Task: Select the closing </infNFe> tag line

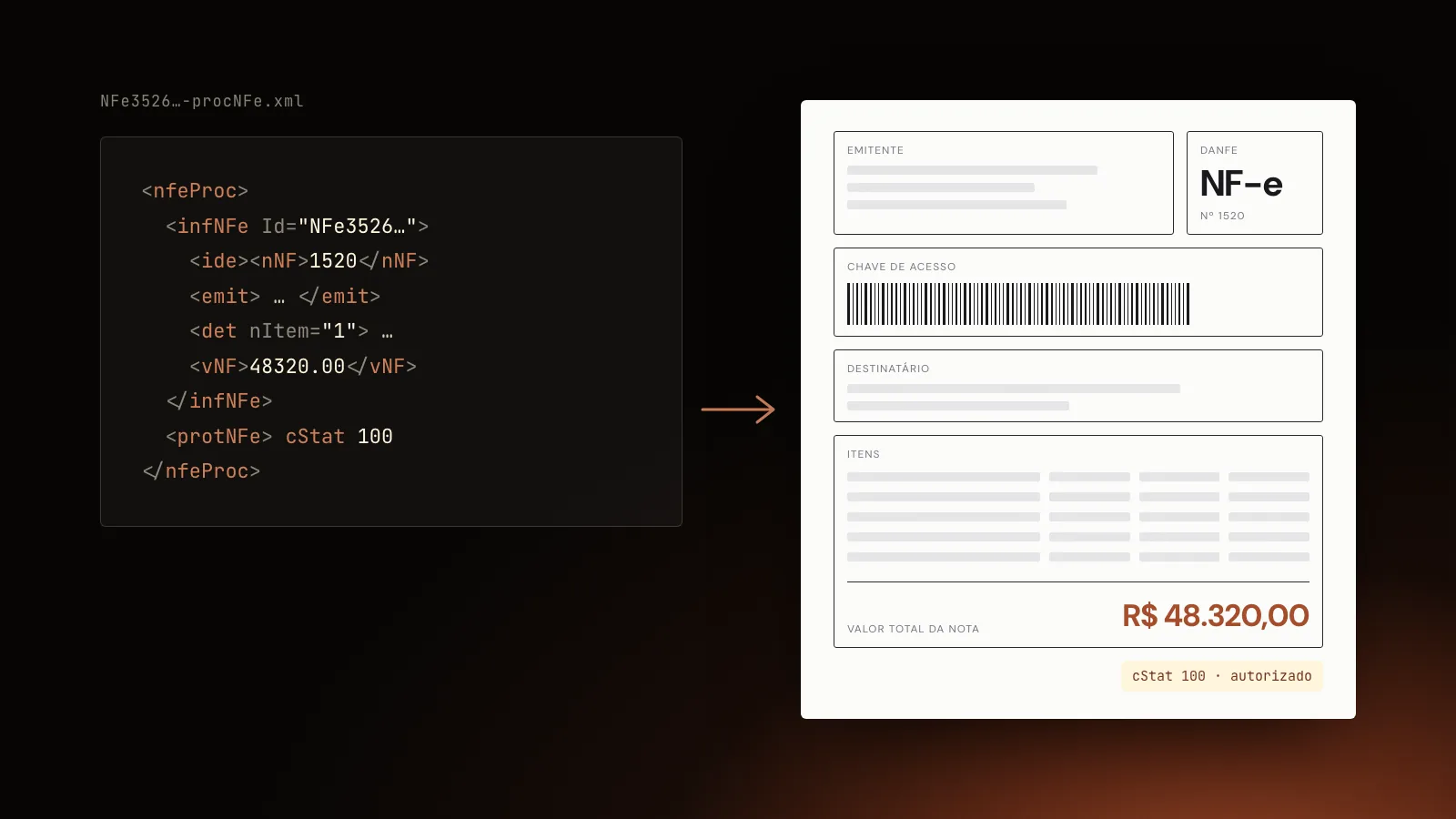Action: (x=219, y=401)
